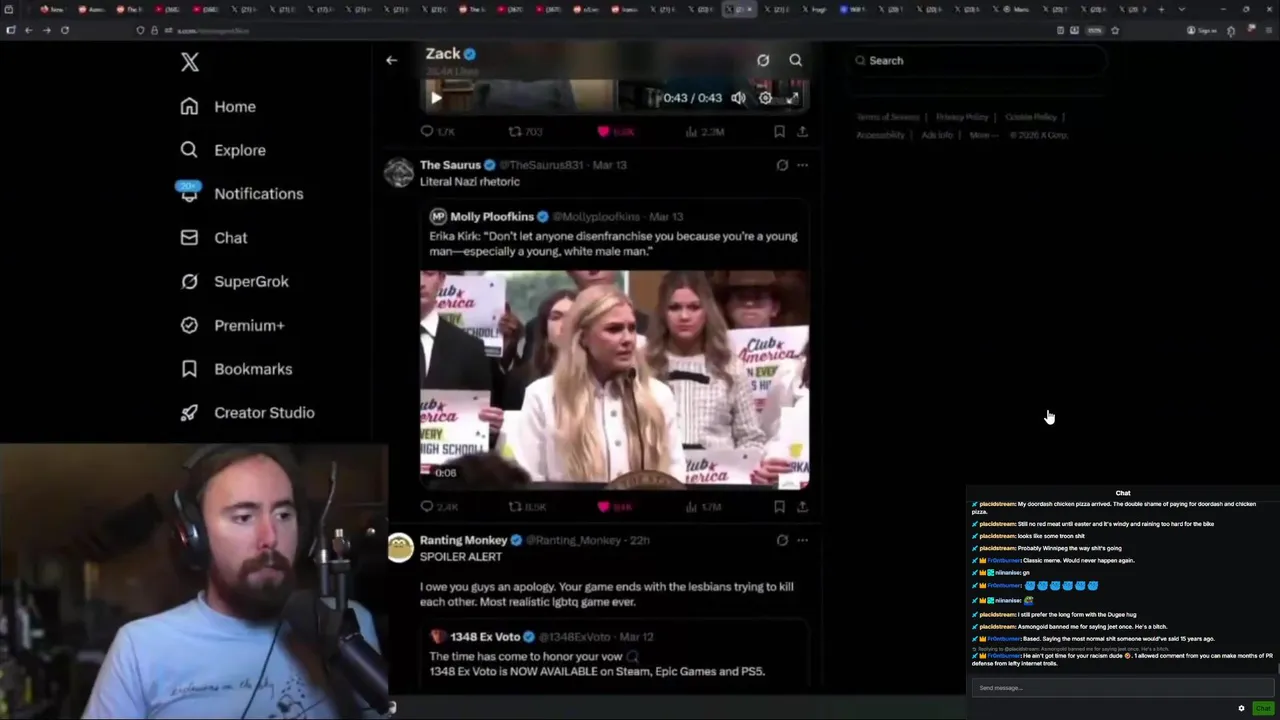Repost The Saurus post
Screen dimensions: 1280x720
tap(527, 507)
